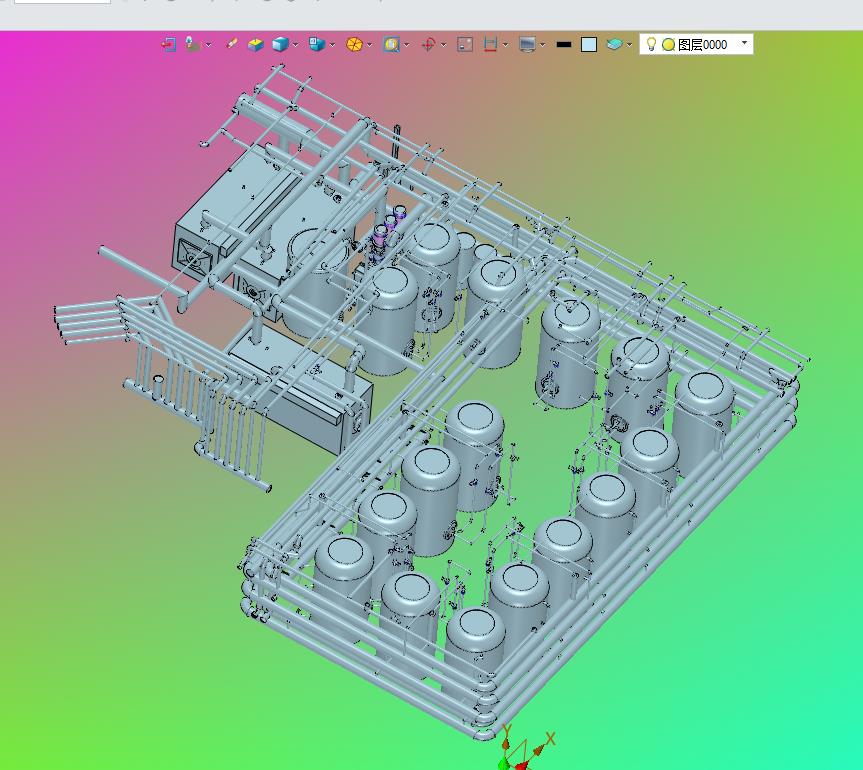Expand the dimension bracket dropdown arrow

click(505, 45)
